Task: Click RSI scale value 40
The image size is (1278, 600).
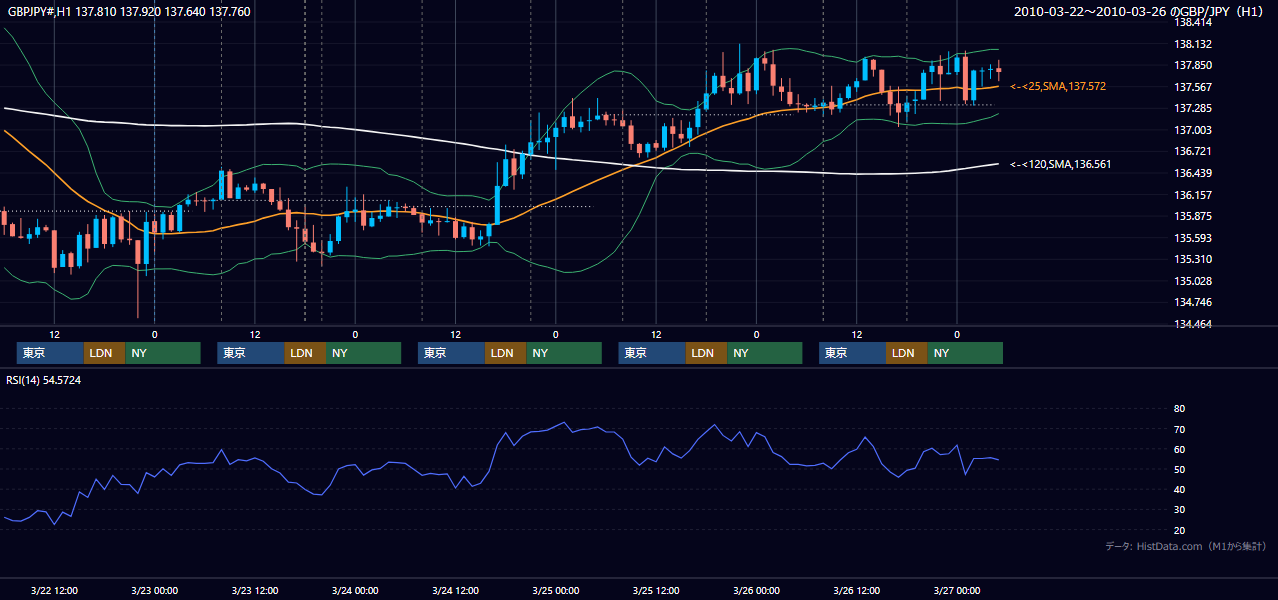Action: click(x=1179, y=489)
